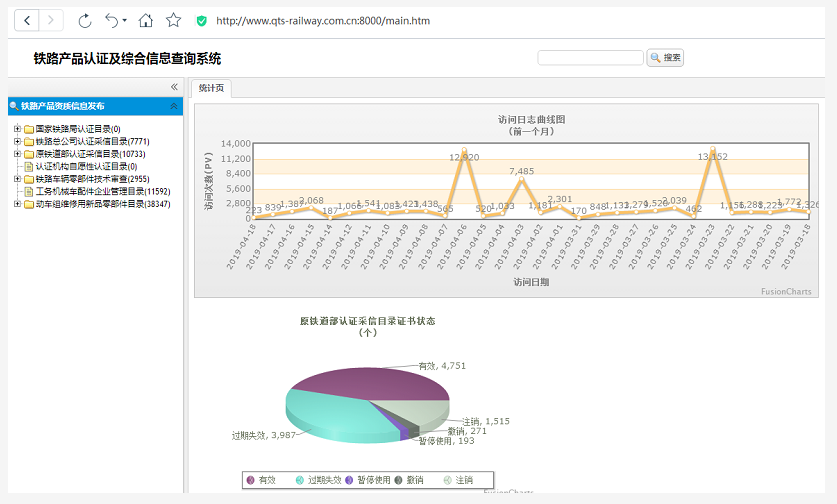Click the 搜索 search button
Viewport: 837px width, 504px height.
point(665,58)
